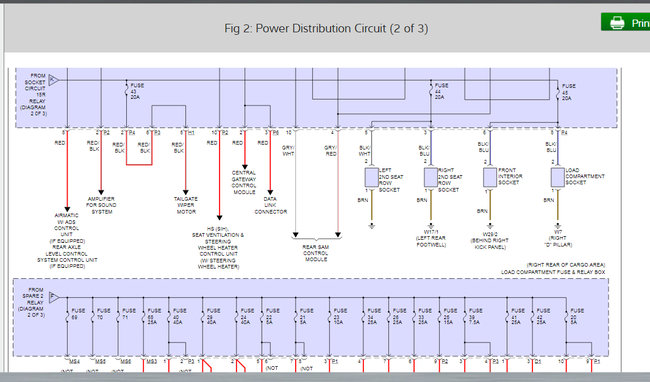The height and width of the screenshot is (382, 650).
Task: Click the 'RIGHT 2ND SEAT ROW SOCKET' label
Action: 450,180
